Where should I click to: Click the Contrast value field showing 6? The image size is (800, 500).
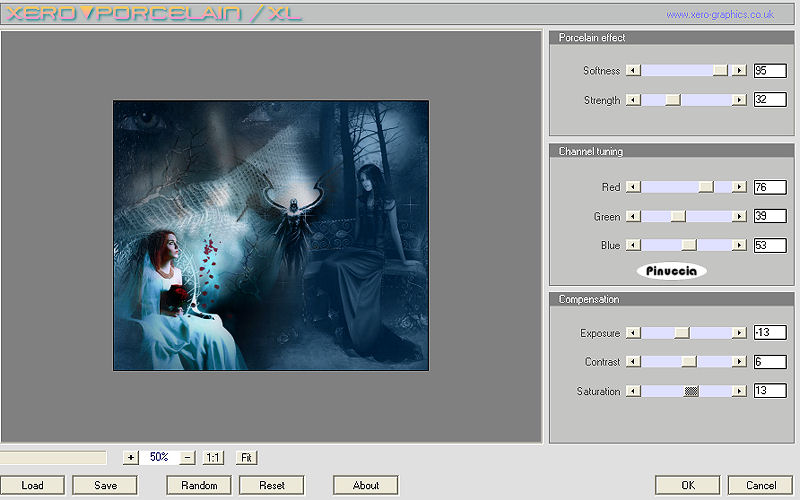click(770, 362)
